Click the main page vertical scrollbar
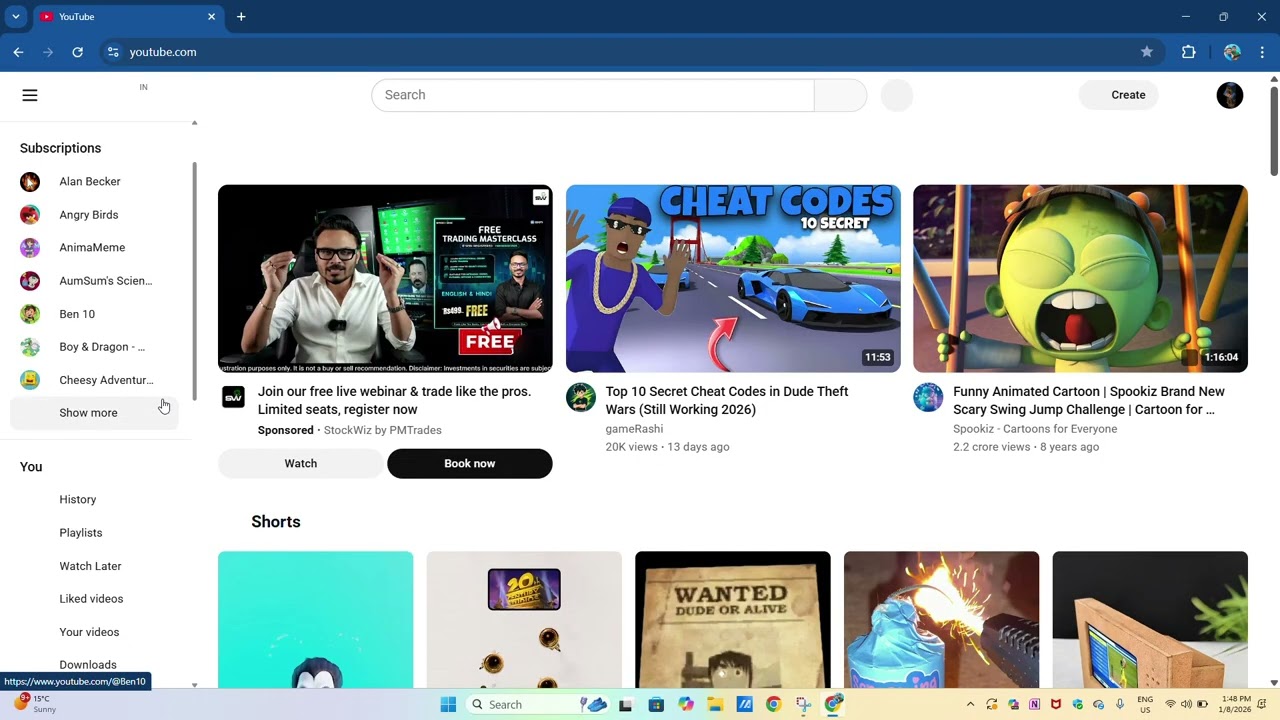This screenshot has width=1280, height=720. tap(1274, 130)
